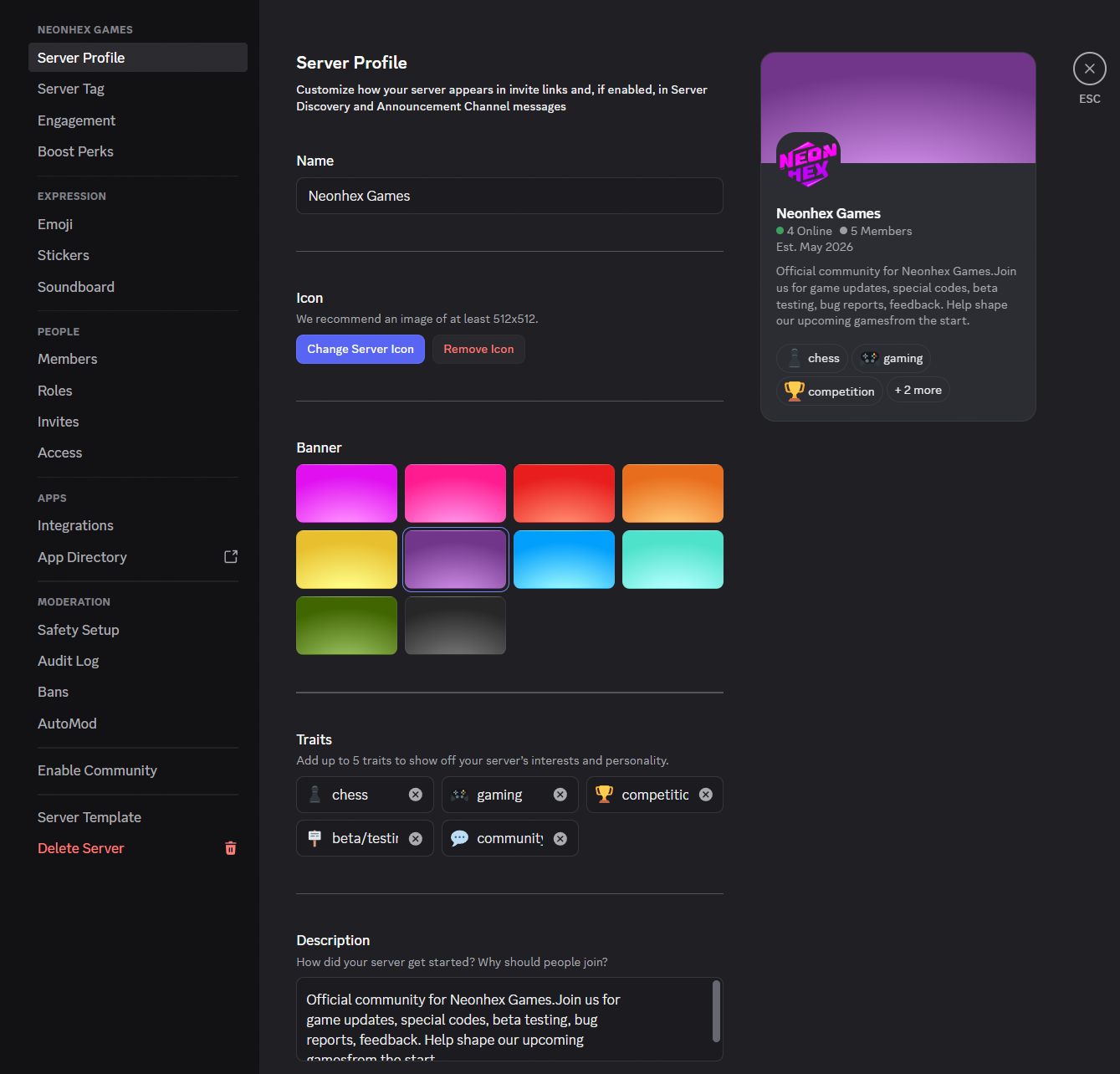Open Bans list
The height and width of the screenshot is (1074, 1120).
coord(138,692)
